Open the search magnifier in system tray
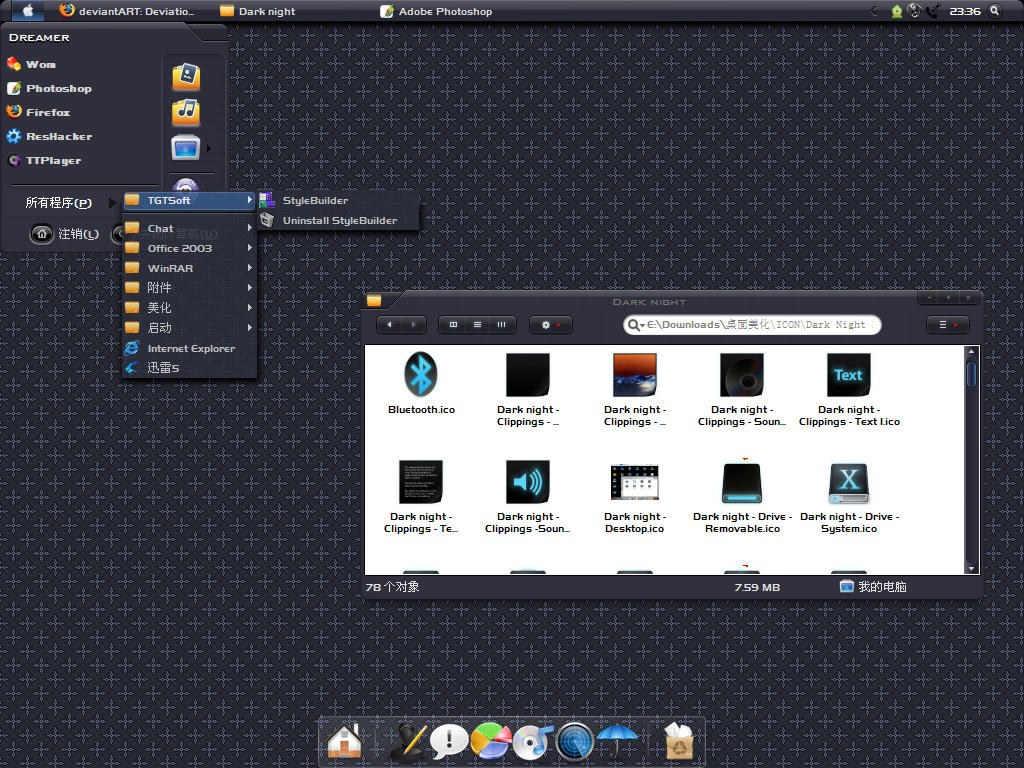1024x768 pixels. [x=994, y=10]
